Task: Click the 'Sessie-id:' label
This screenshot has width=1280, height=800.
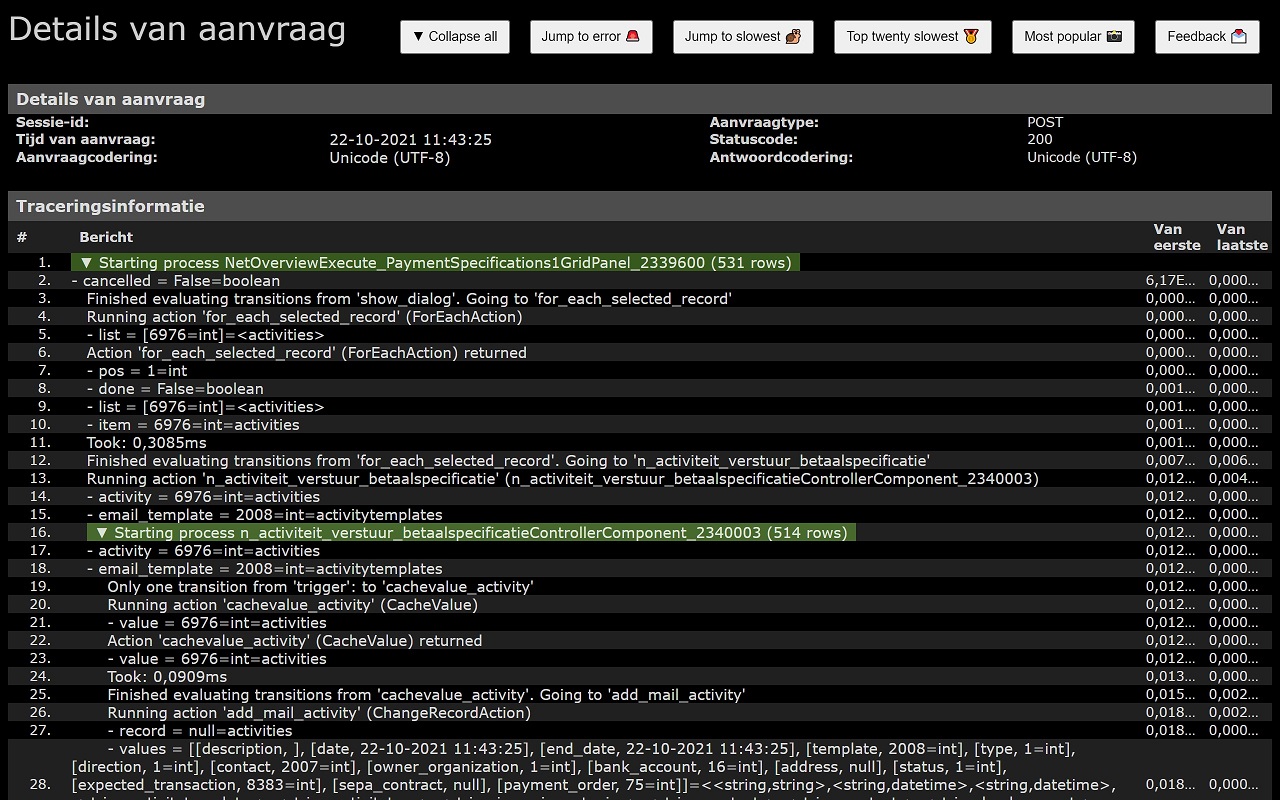Action: point(52,122)
